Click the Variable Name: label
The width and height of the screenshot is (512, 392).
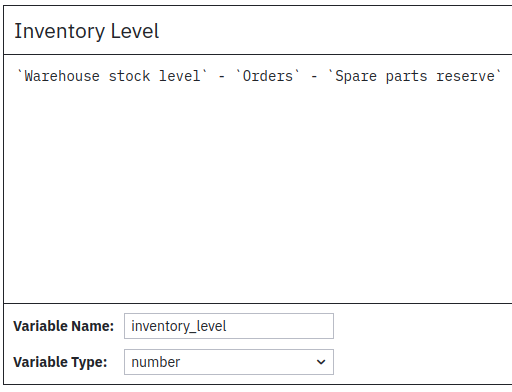pyautogui.click(x=64, y=326)
